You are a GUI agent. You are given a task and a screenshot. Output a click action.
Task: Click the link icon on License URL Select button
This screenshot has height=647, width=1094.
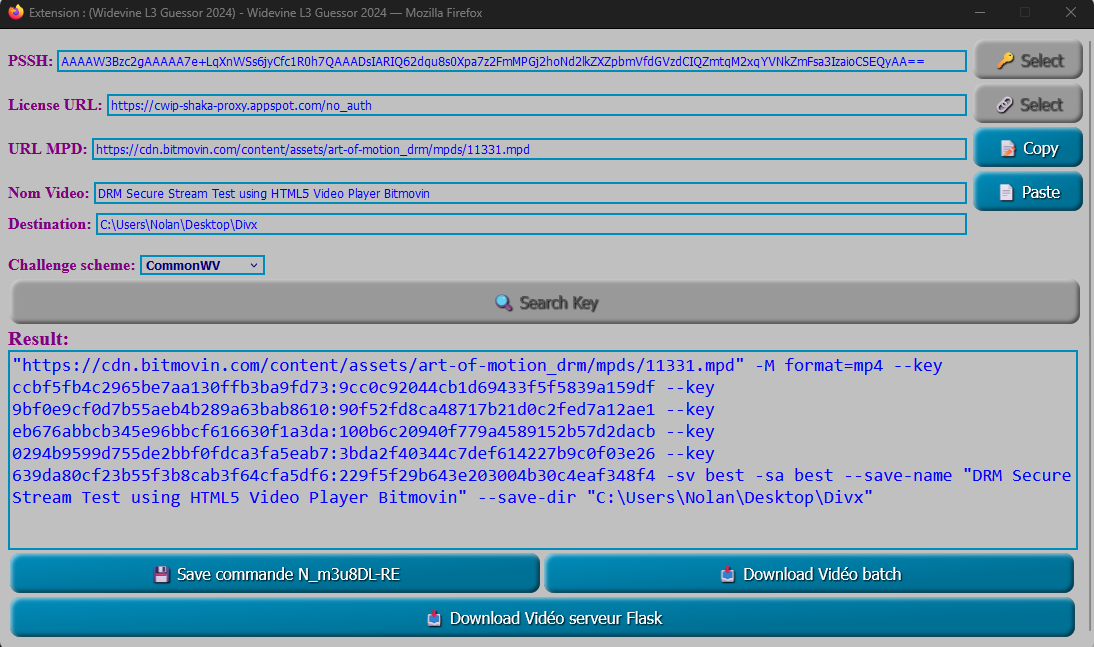click(x=1005, y=105)
